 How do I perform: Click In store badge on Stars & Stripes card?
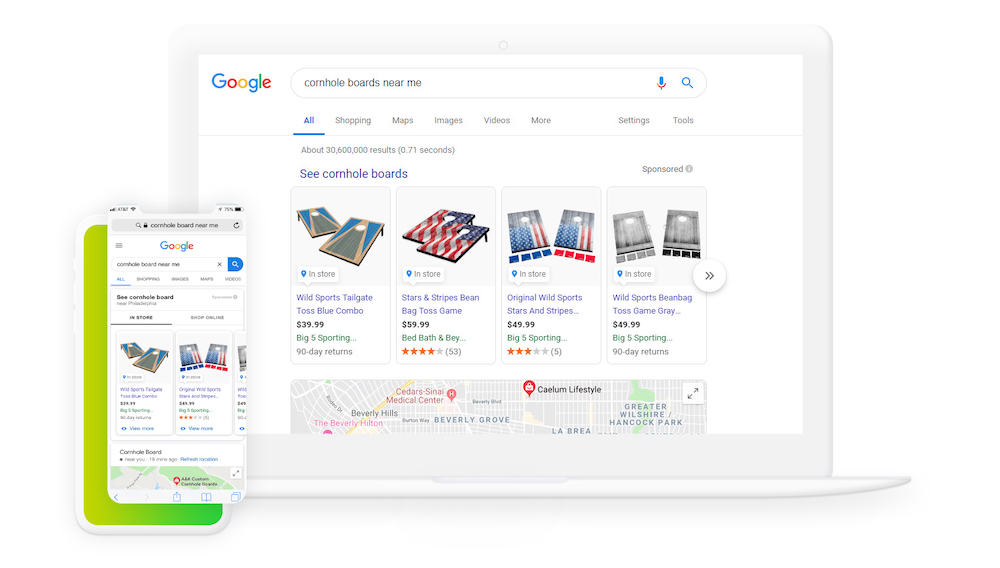point(423,274)
